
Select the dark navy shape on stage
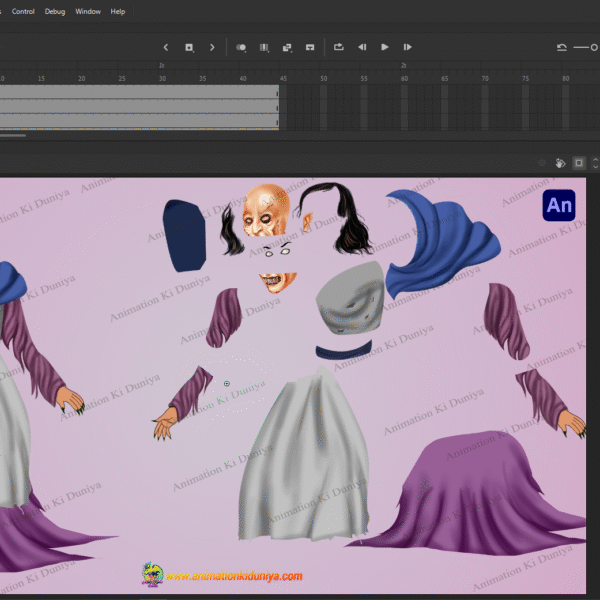(184, 236)
